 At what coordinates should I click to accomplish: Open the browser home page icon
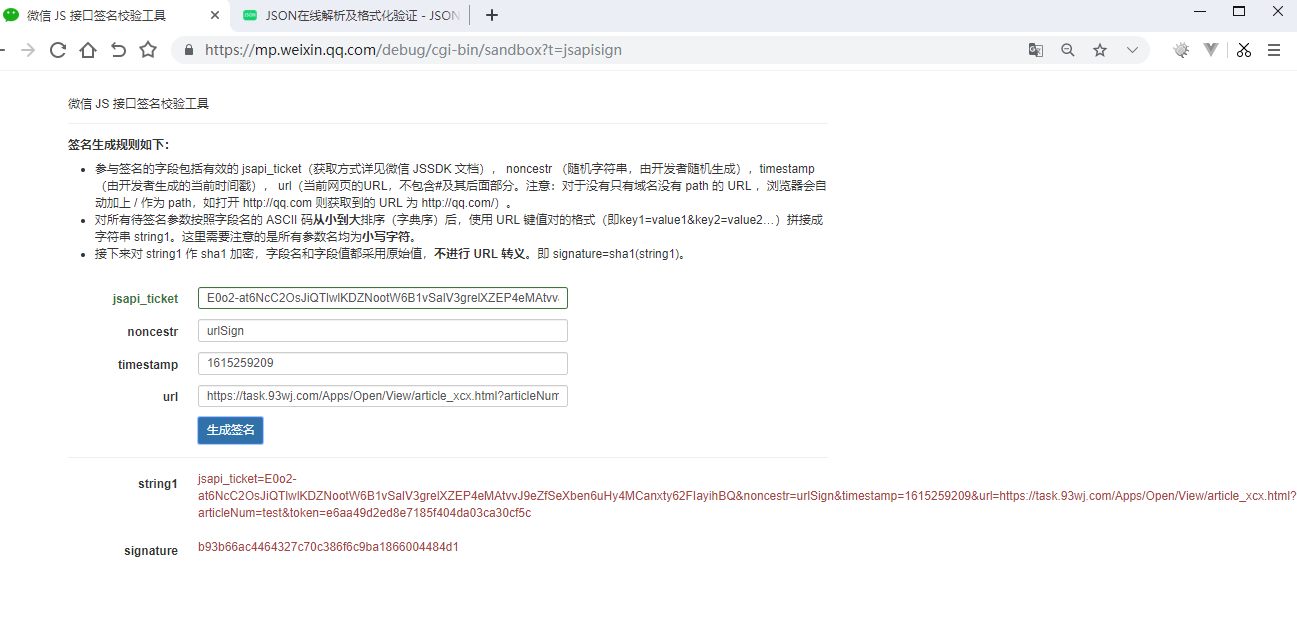click(88, 50)
